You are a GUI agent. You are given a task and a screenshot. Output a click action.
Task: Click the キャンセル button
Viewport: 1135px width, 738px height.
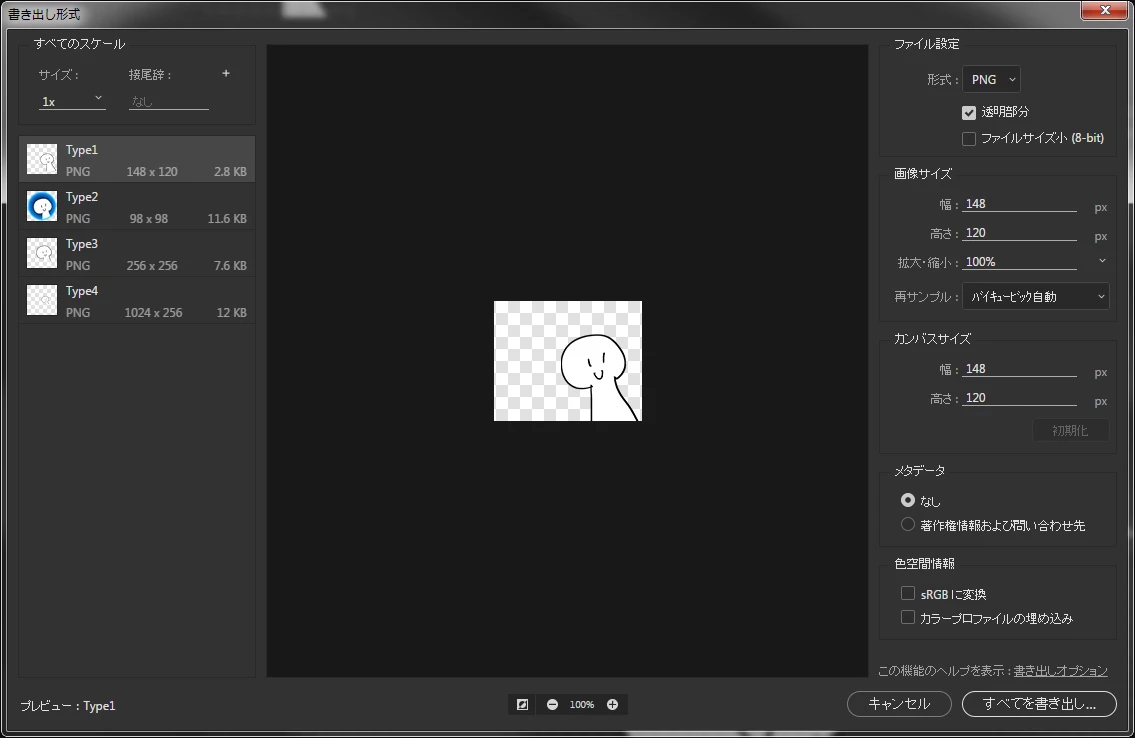coord(899,703)
